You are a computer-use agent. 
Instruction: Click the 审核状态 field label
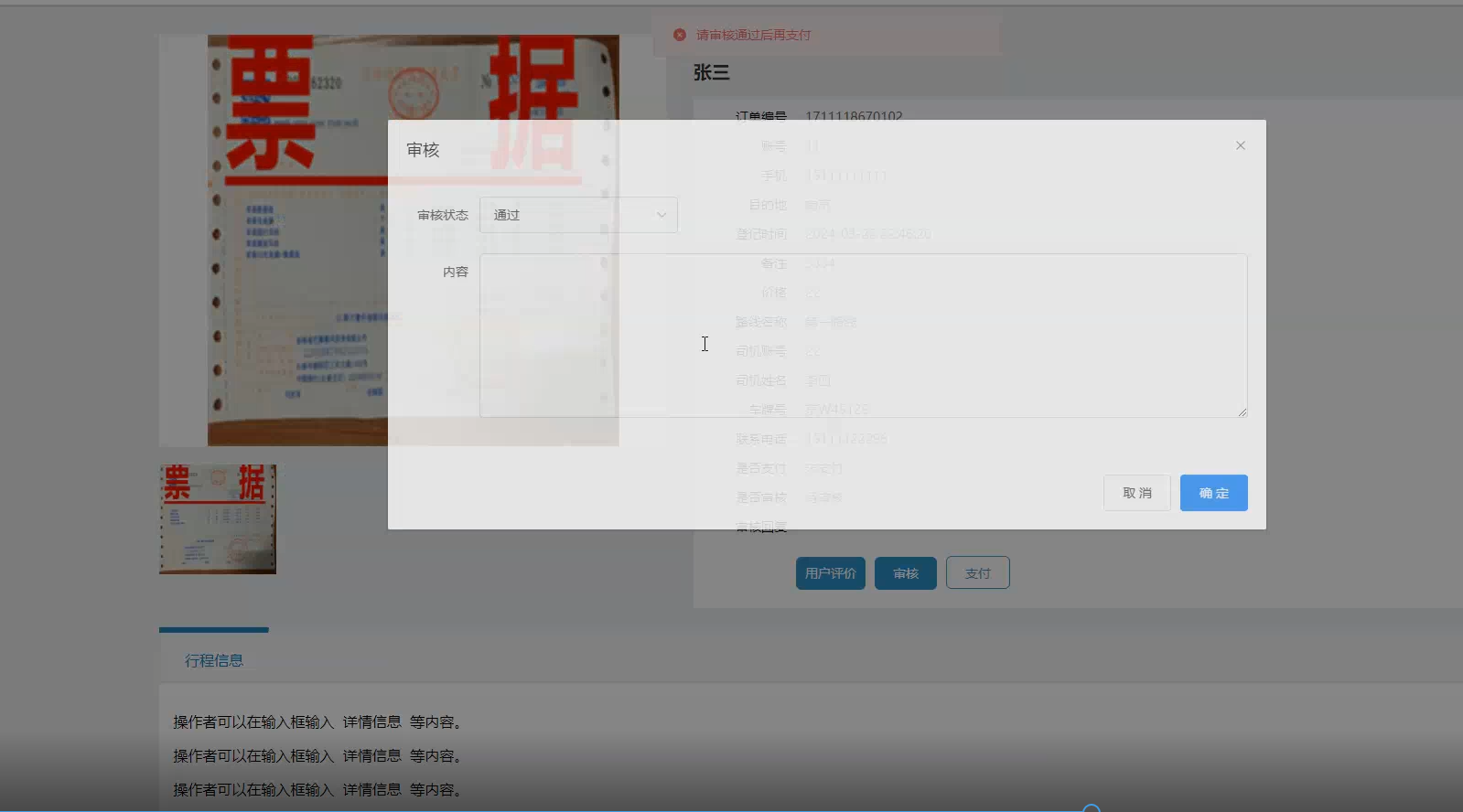(443, 215)
